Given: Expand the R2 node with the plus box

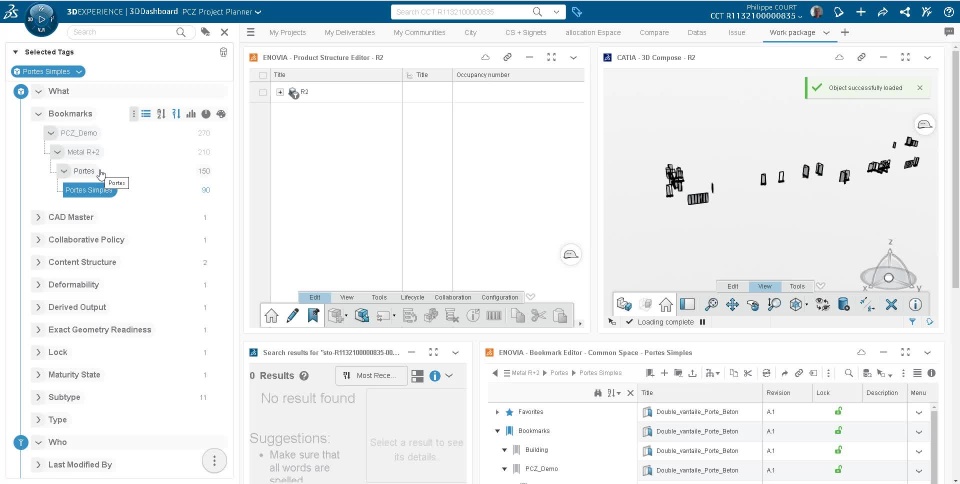Looking at the screenshot, I should pyautogui.click(x=280, y=92).
